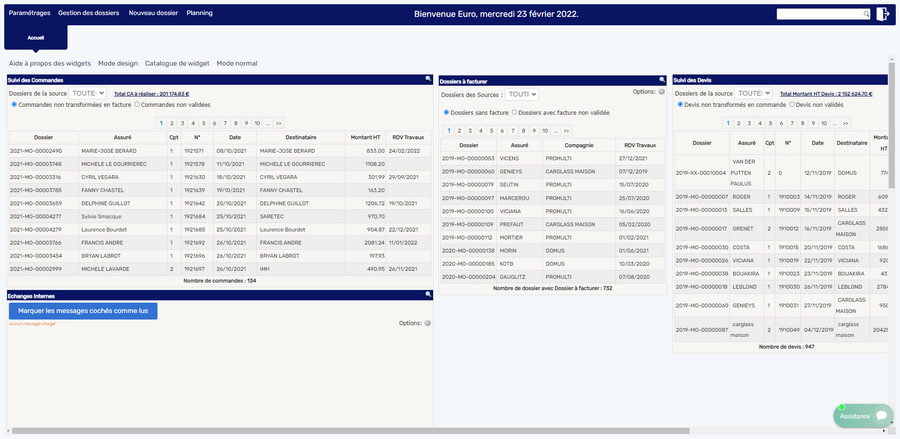Open Options gear in Dossiers à facturer widget
The image size is (900, 439).
pos(661,92)
